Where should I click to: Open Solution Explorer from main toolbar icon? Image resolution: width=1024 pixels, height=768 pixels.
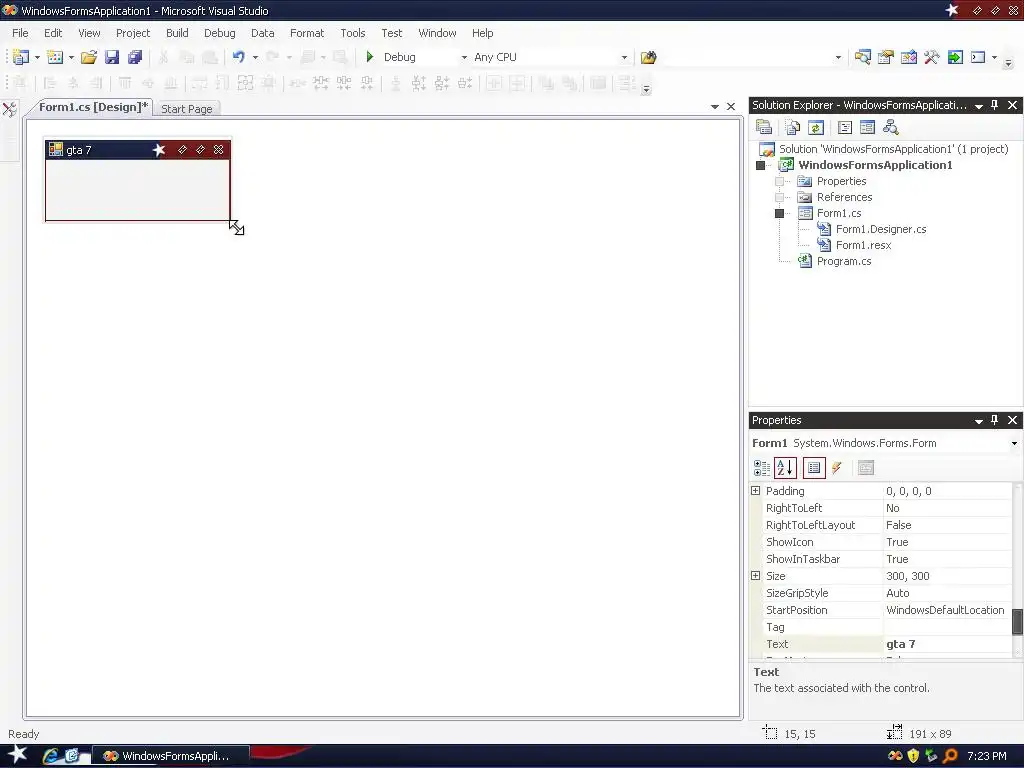point(862,57)
